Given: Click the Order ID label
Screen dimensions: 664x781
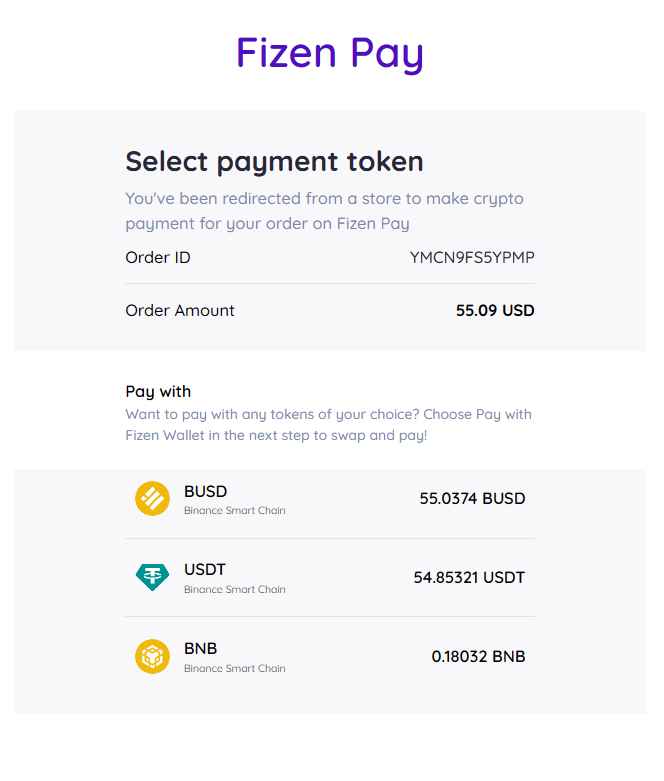Looking at the screenshot, I should (x=158, y=257).
